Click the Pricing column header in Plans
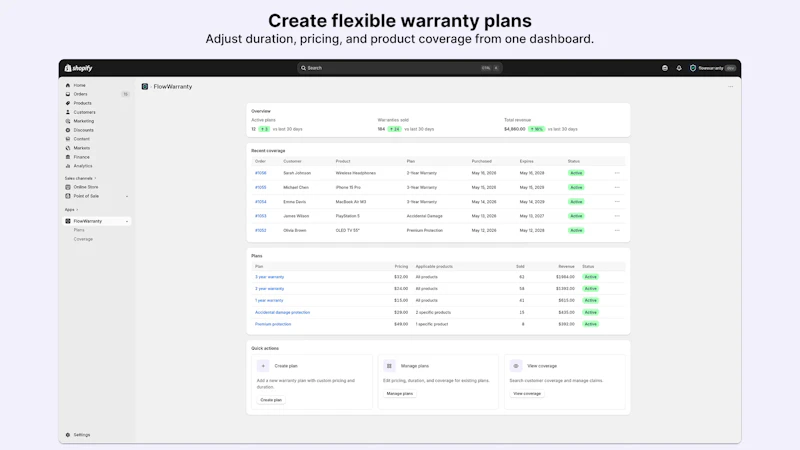The height and width of the screenshot is (450, 800). coord(401,266)
